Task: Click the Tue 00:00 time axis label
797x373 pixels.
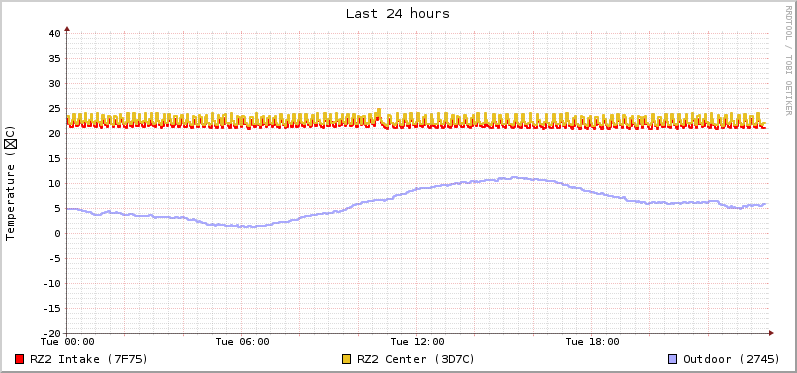Action: click(x=68, y=341)
